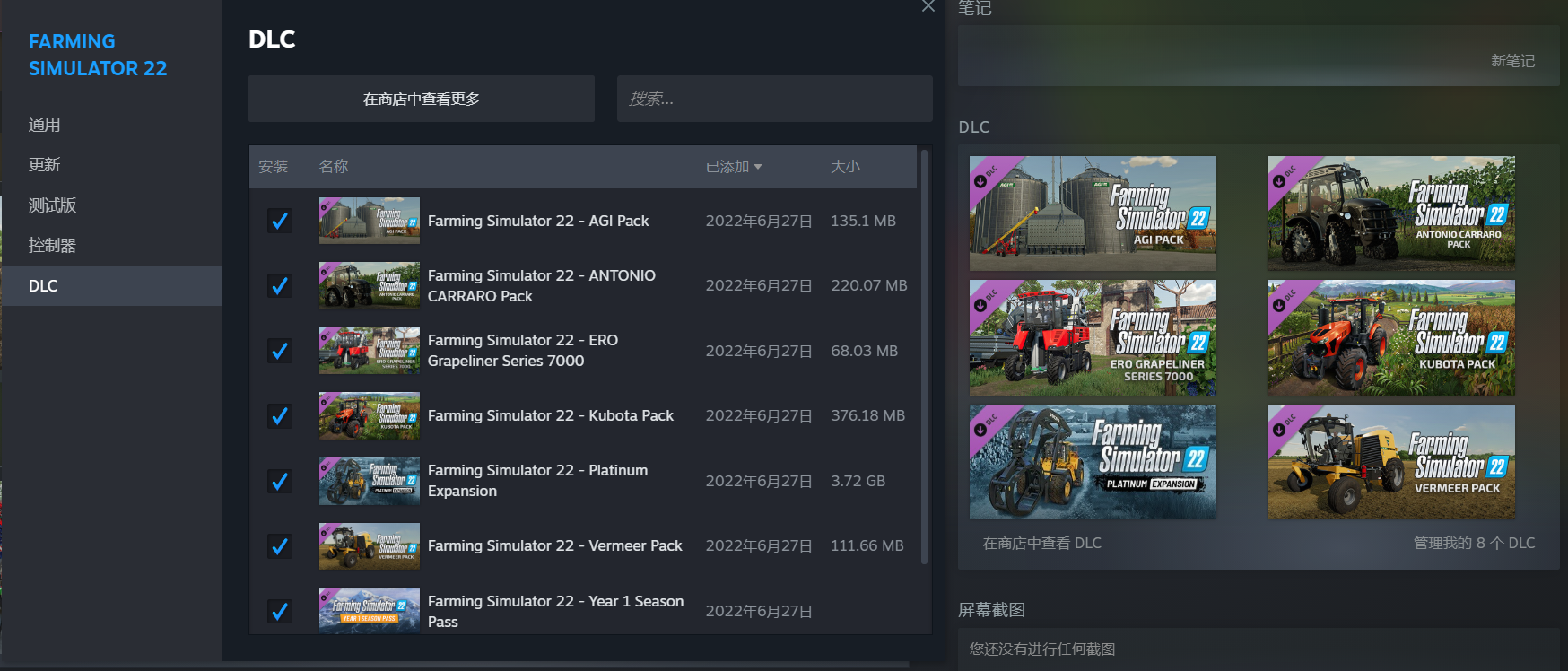Viewport: 1568px width, 671px height.
Task: Click the '3.72 GB' size value
Action: coord(858,481)
